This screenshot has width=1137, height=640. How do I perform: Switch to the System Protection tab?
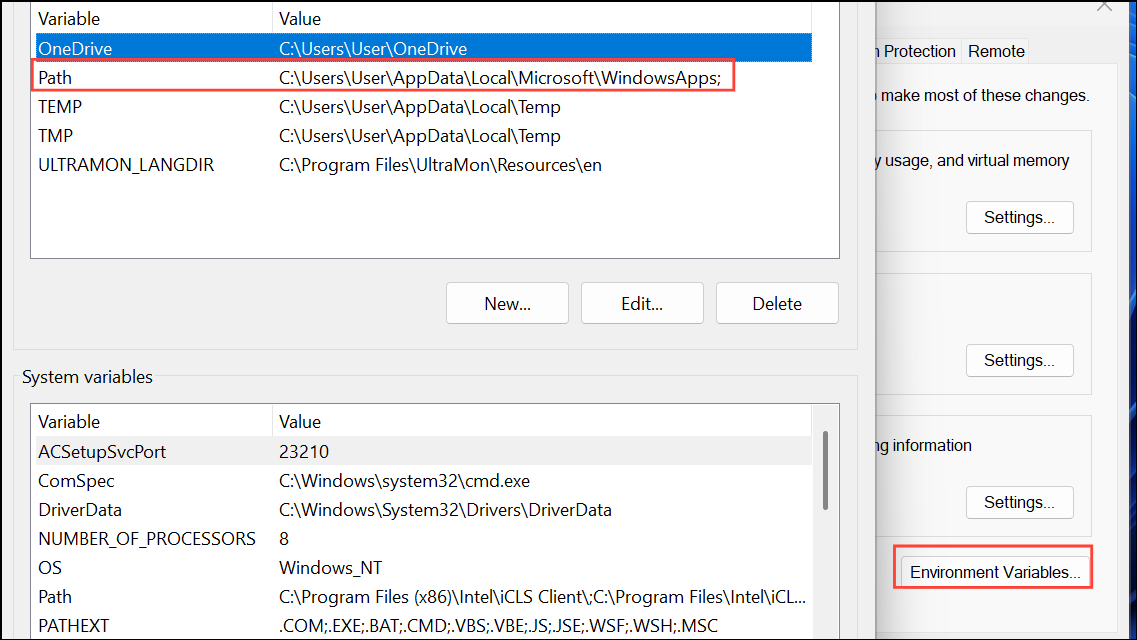click(x=917, y=51)
